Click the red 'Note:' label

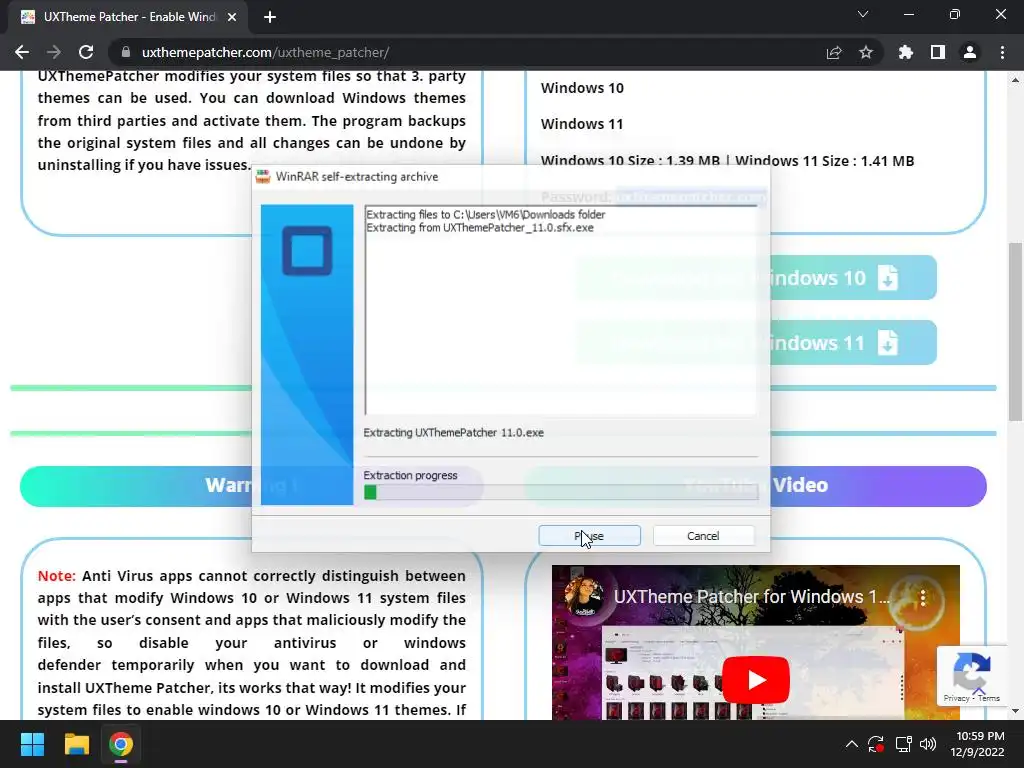(x=57, y=575)
